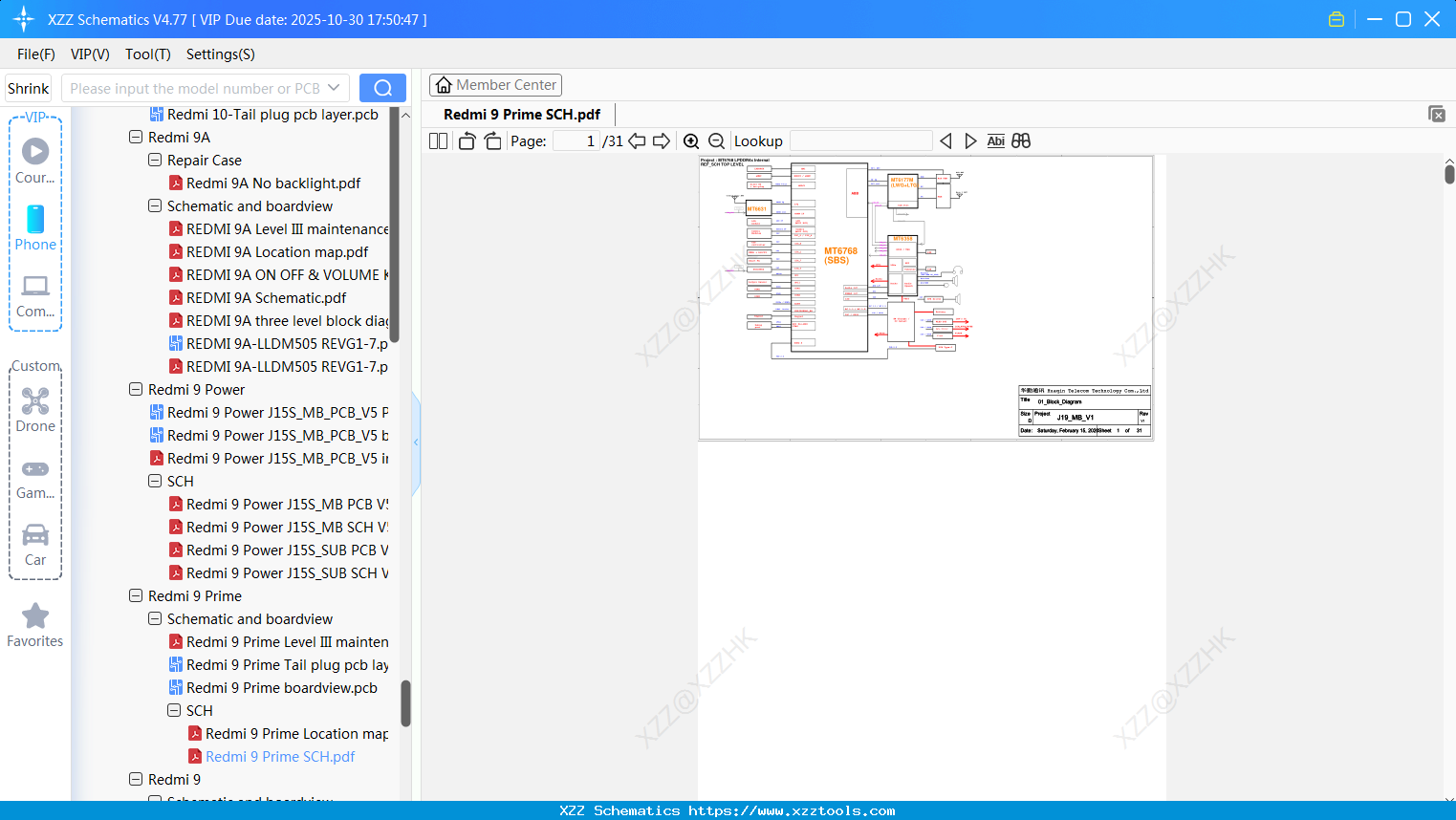1456x820 pixels.
Task: Open the Courses sidebar section
Action: point(35,162)
